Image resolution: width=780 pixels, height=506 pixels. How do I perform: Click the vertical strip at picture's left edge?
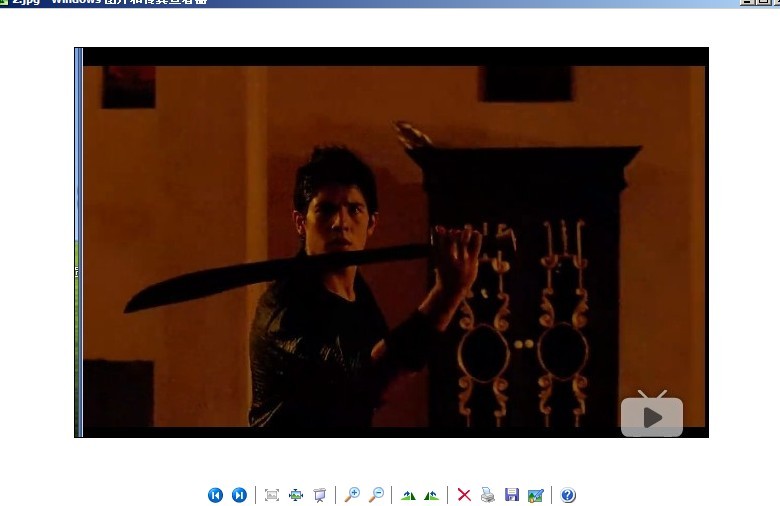coord(78,242)
